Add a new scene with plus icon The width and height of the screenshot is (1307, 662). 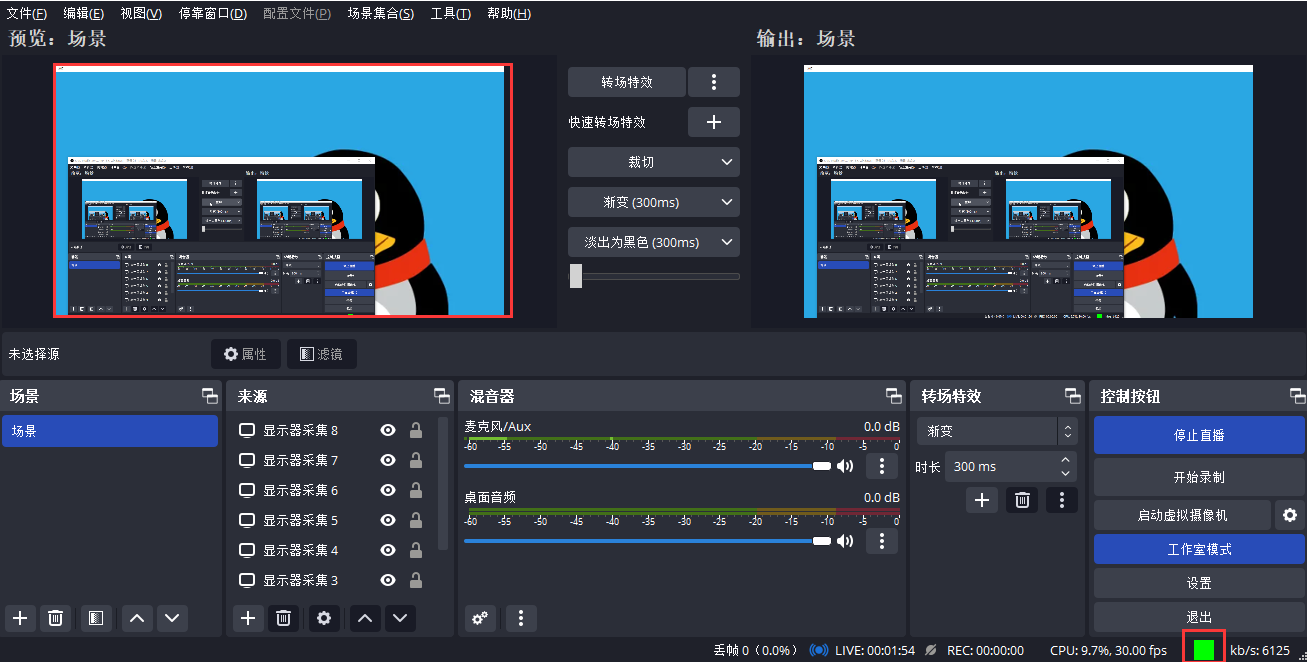tap(20, 618)
